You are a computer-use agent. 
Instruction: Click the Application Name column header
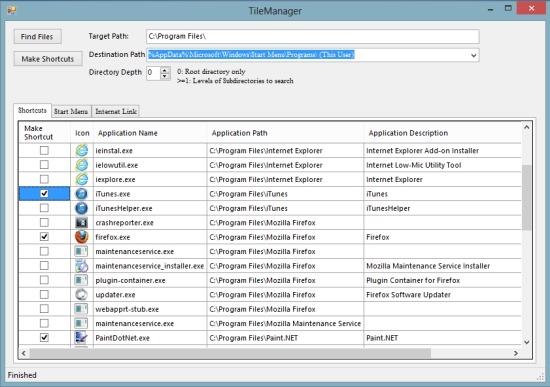point(150,133)
